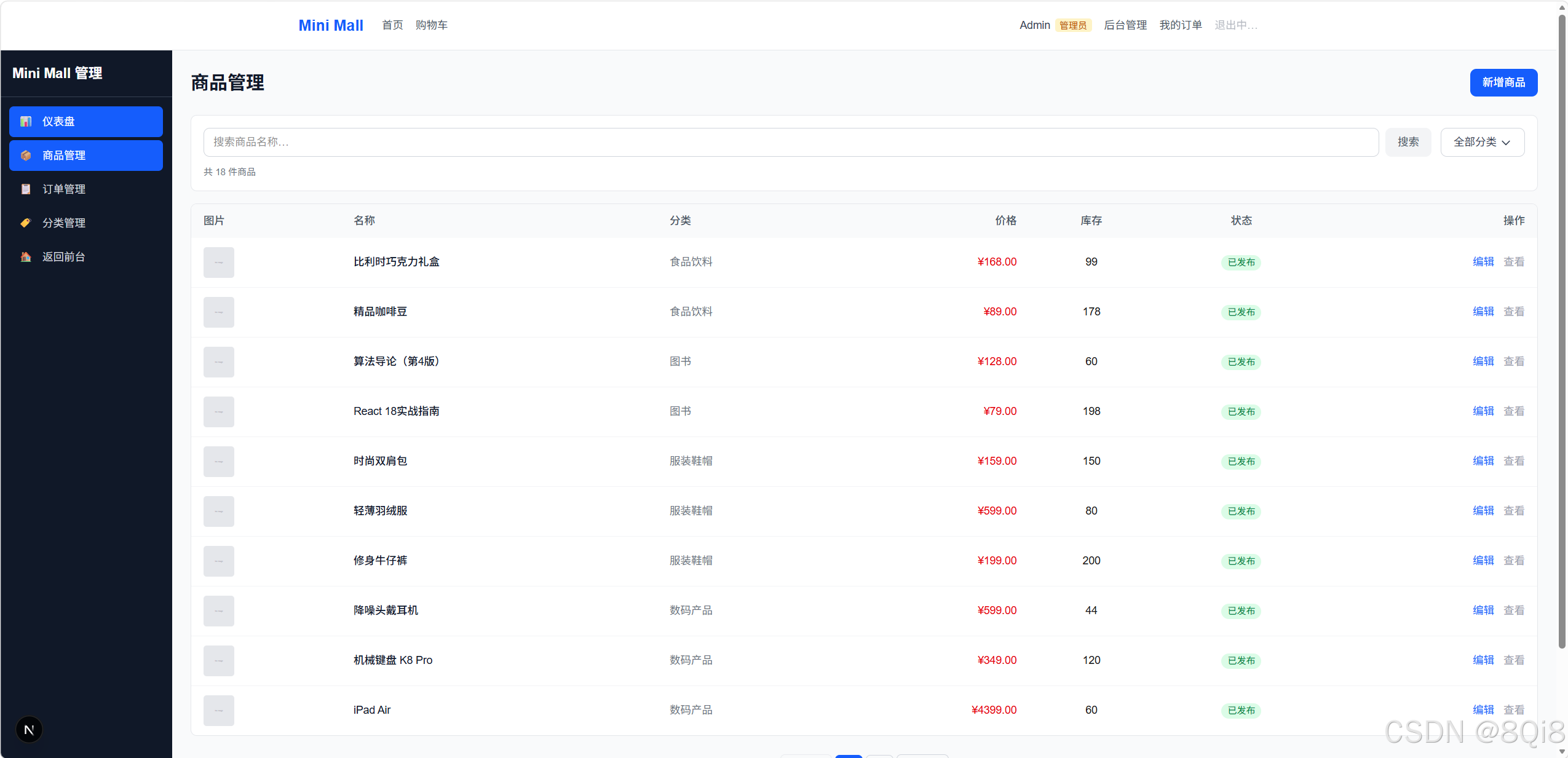This screenshot has height=758, width=1568.
Task: Click the 精品咖啡豆 thumbnail image
Action: coord(219,312)
